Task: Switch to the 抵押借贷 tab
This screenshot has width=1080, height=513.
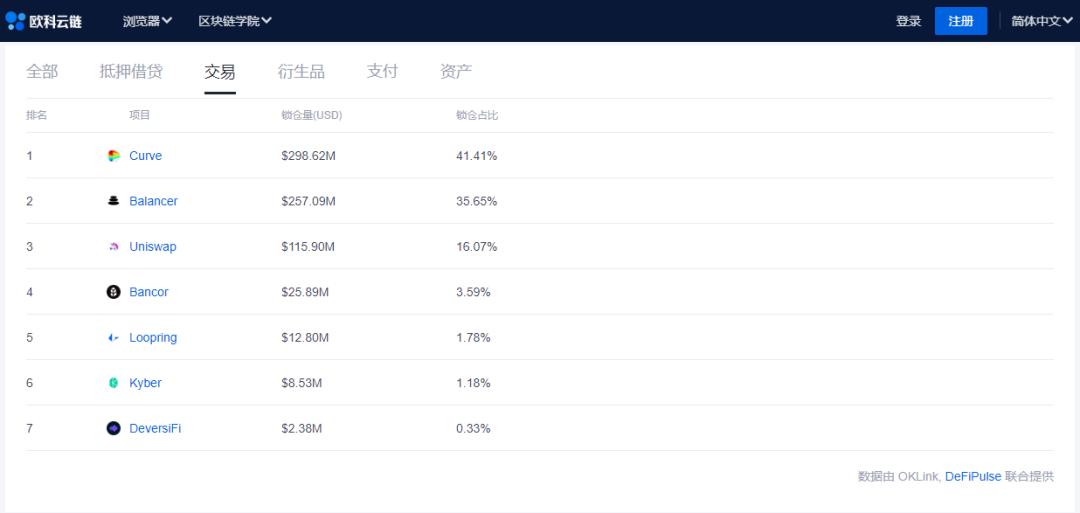Action: pos(131,72)
